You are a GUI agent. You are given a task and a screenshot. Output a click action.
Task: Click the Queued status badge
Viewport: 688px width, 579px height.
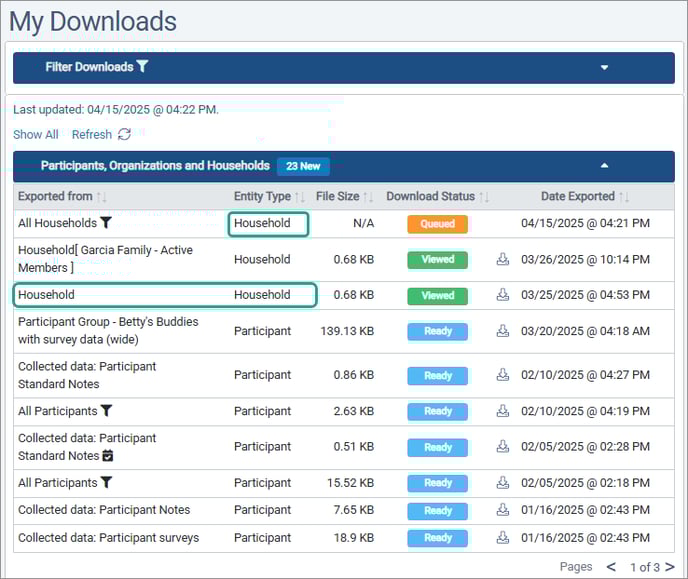(x=437, y=224)
